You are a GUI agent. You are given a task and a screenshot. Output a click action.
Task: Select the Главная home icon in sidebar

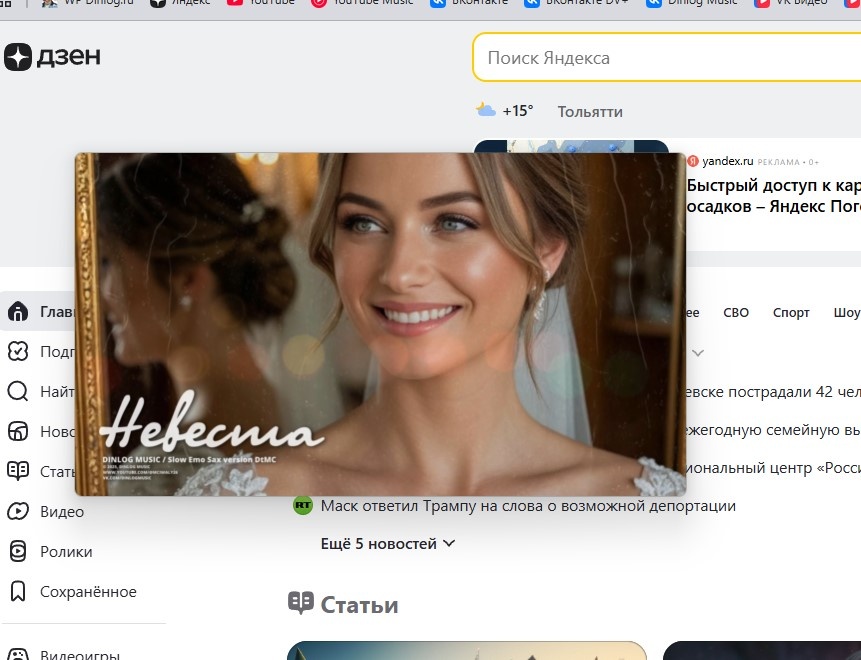tap(18, 311)
